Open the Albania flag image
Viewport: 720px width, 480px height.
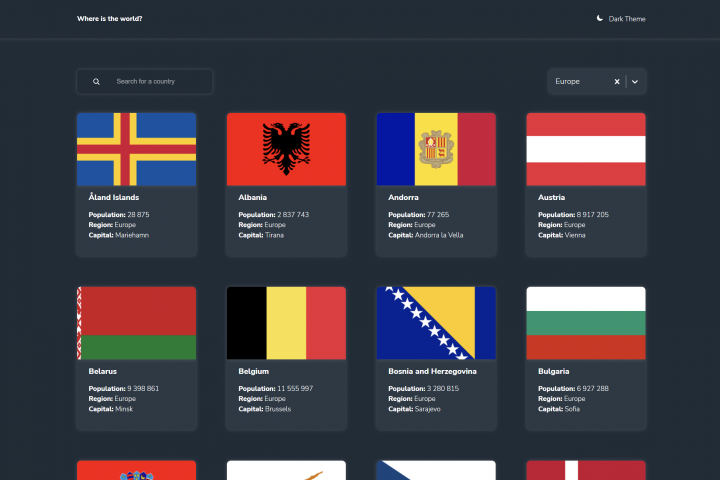coord(286,149)
